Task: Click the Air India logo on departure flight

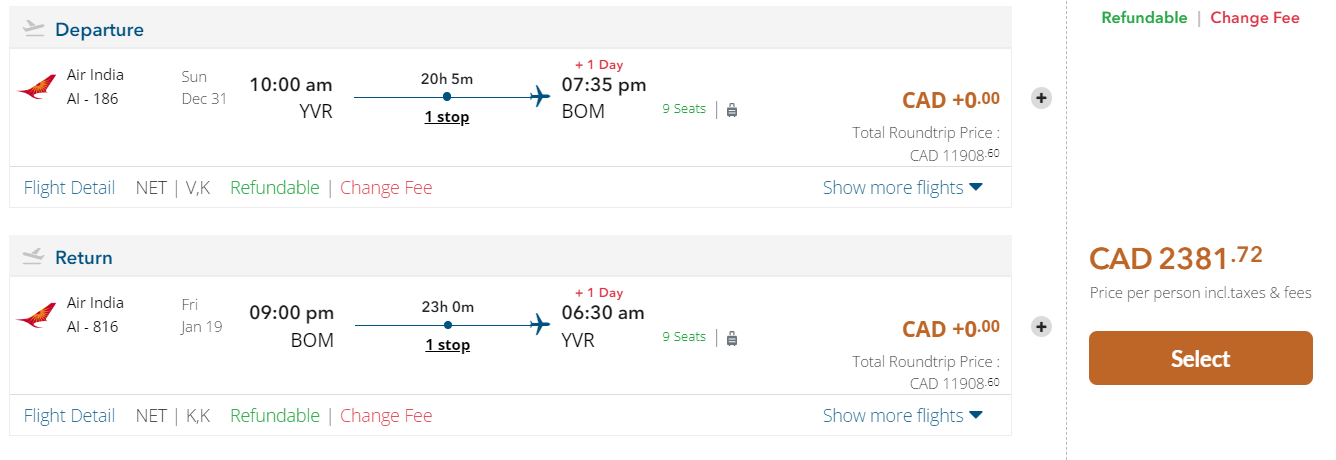Action: [x=37, y=87]
